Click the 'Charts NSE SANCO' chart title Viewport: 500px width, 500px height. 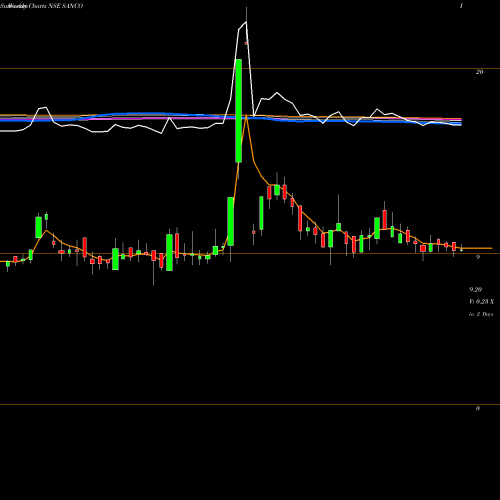56,6
